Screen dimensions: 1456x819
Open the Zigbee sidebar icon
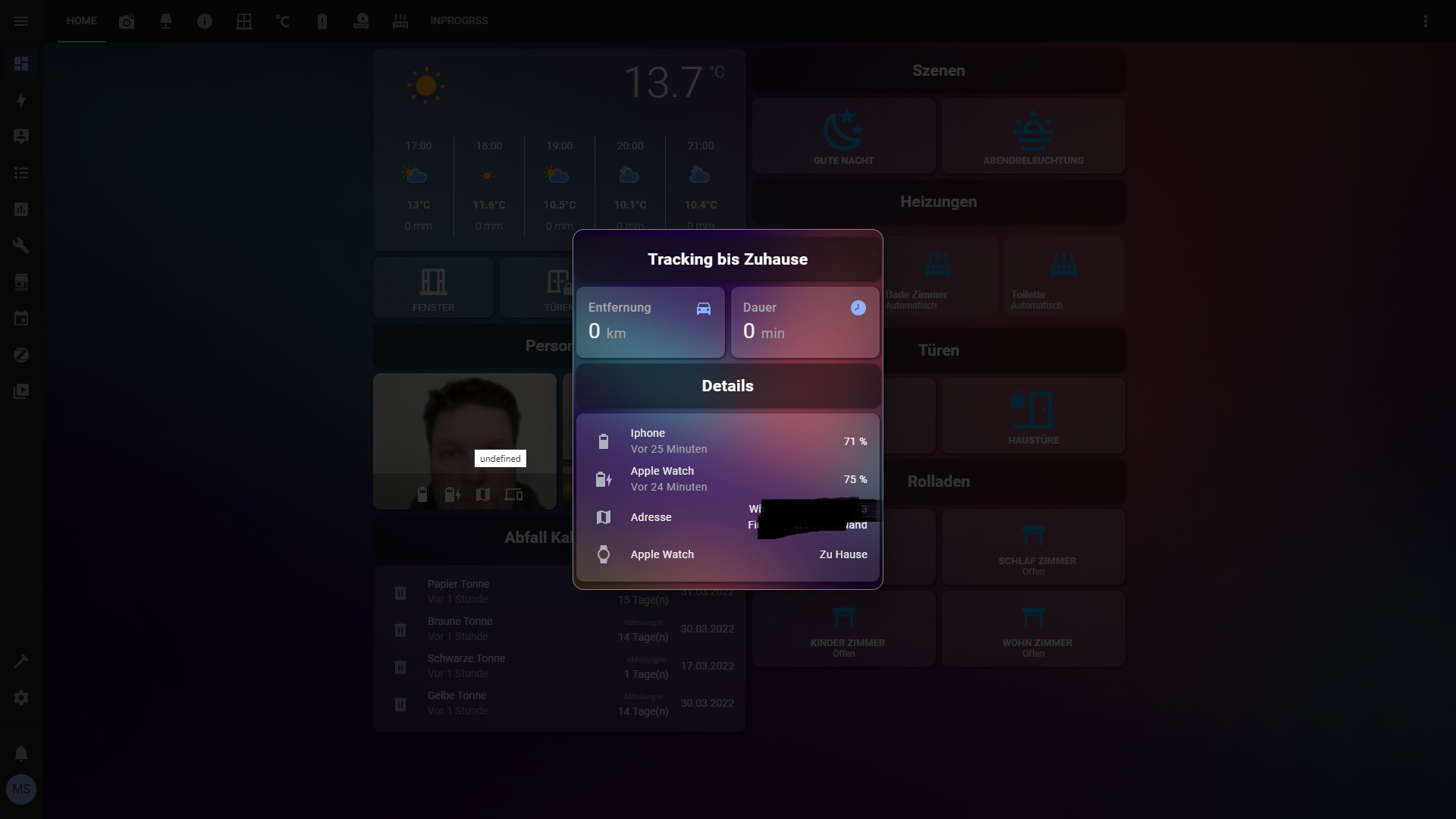coord(21,355)
